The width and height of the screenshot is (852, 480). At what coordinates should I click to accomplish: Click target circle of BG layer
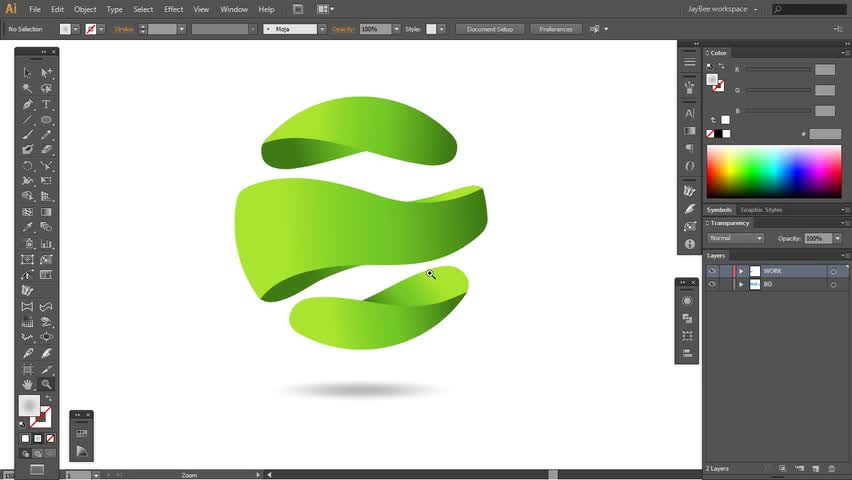coord(833,284)
